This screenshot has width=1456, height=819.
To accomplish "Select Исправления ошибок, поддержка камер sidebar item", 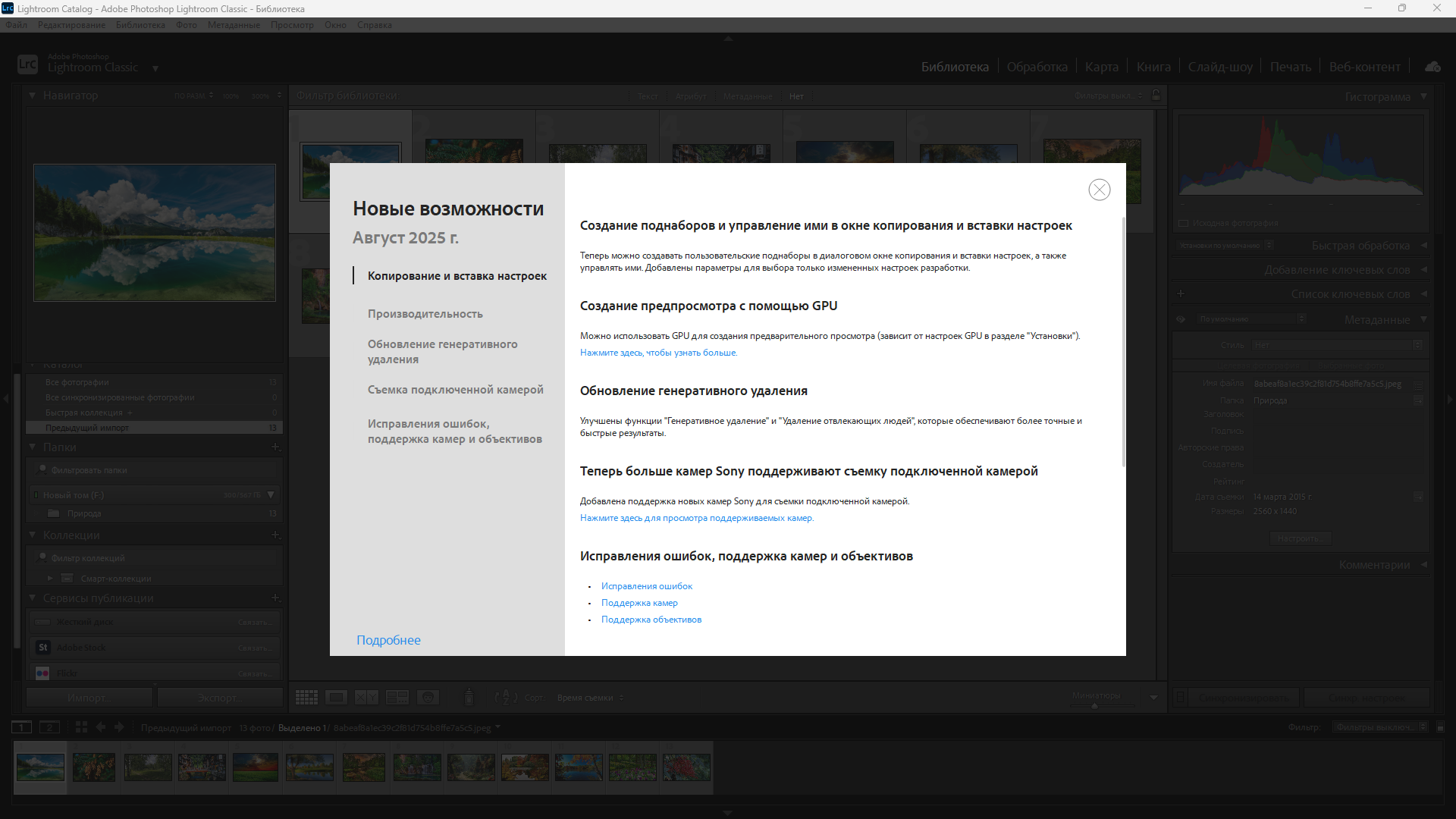I will (x=455, y=431).
